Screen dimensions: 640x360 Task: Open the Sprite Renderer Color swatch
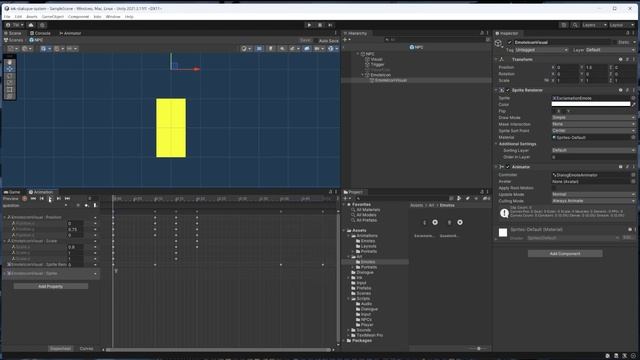[591, 104]
